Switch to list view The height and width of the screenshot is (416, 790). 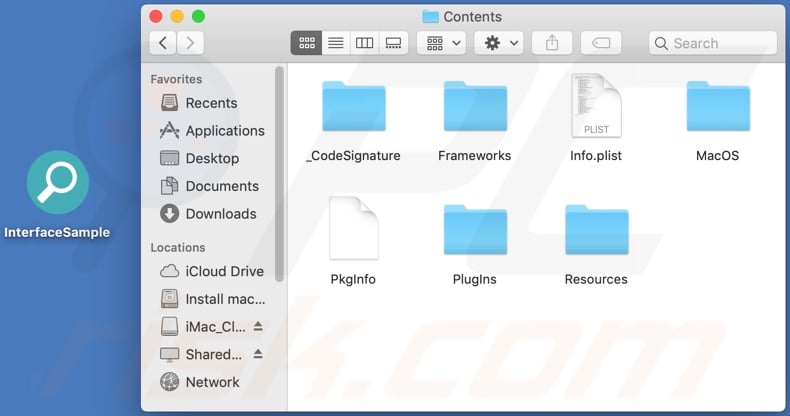point(336,43)
